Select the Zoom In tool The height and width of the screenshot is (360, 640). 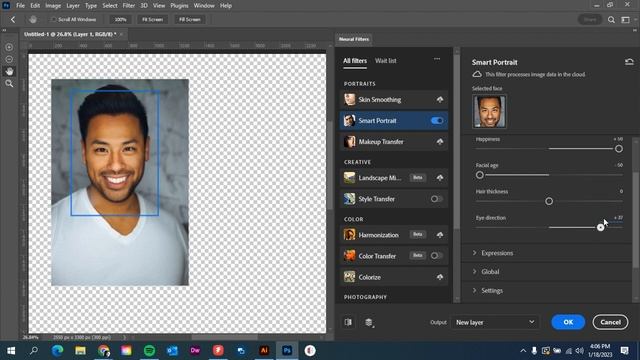point(9,47)
